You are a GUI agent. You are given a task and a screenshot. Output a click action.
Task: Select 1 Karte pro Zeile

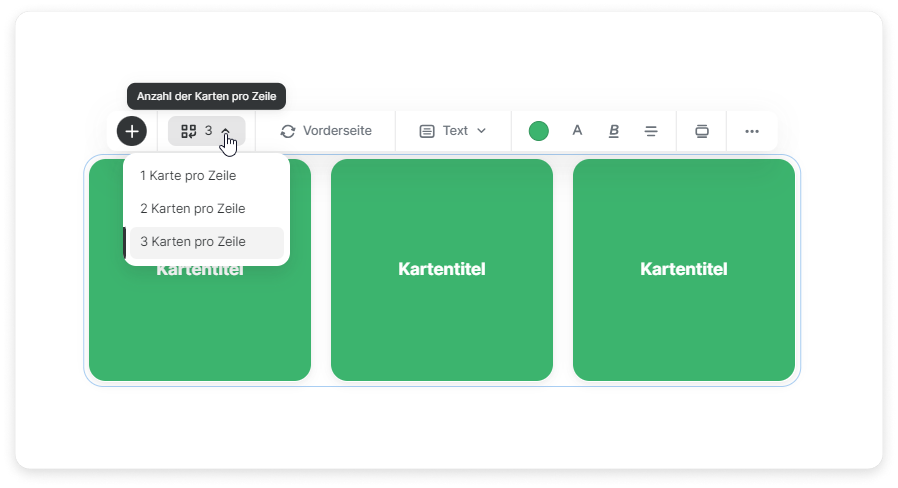point(188,175)
